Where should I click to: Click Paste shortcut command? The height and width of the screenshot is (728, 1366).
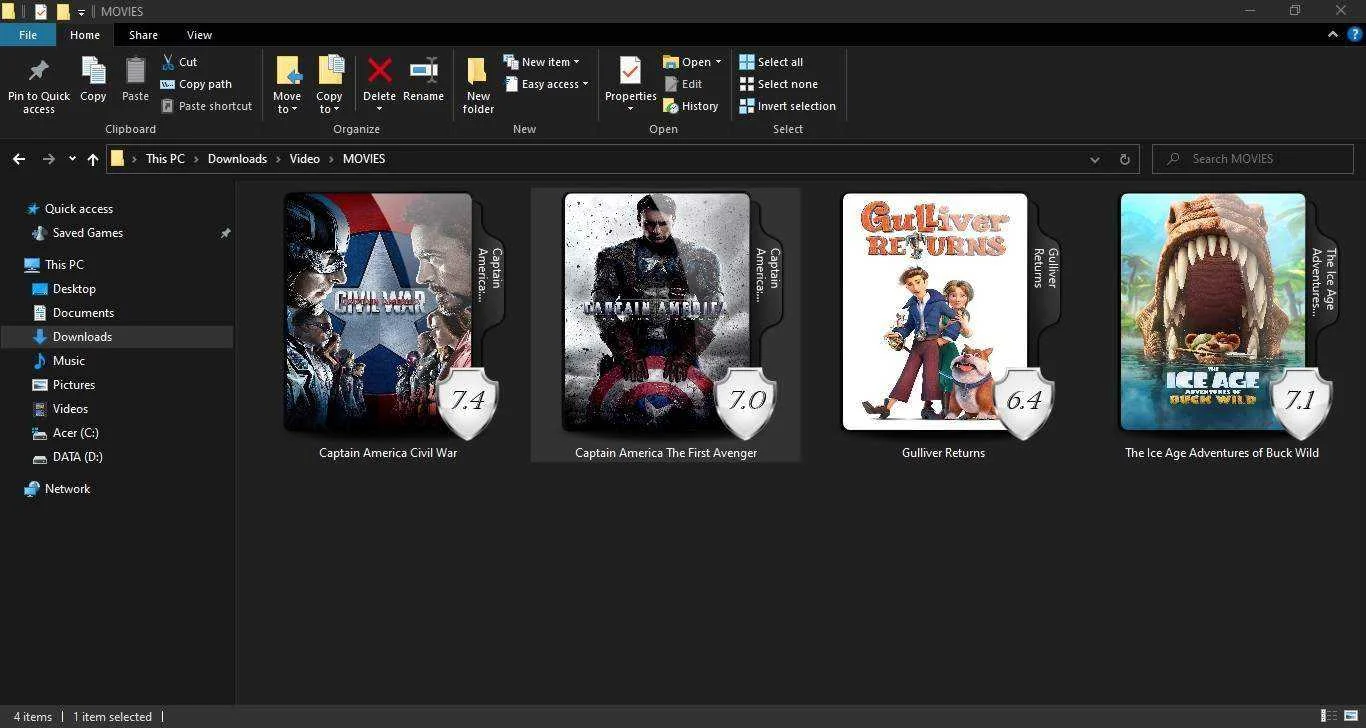206,106
